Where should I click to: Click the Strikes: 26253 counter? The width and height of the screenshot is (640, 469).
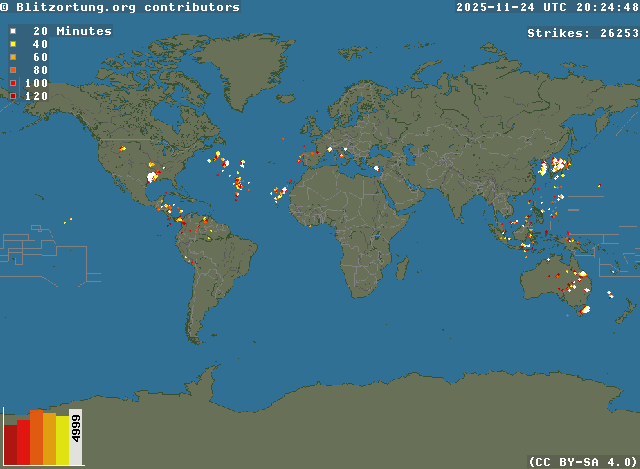pyautogui.click(x=582, y=33)
